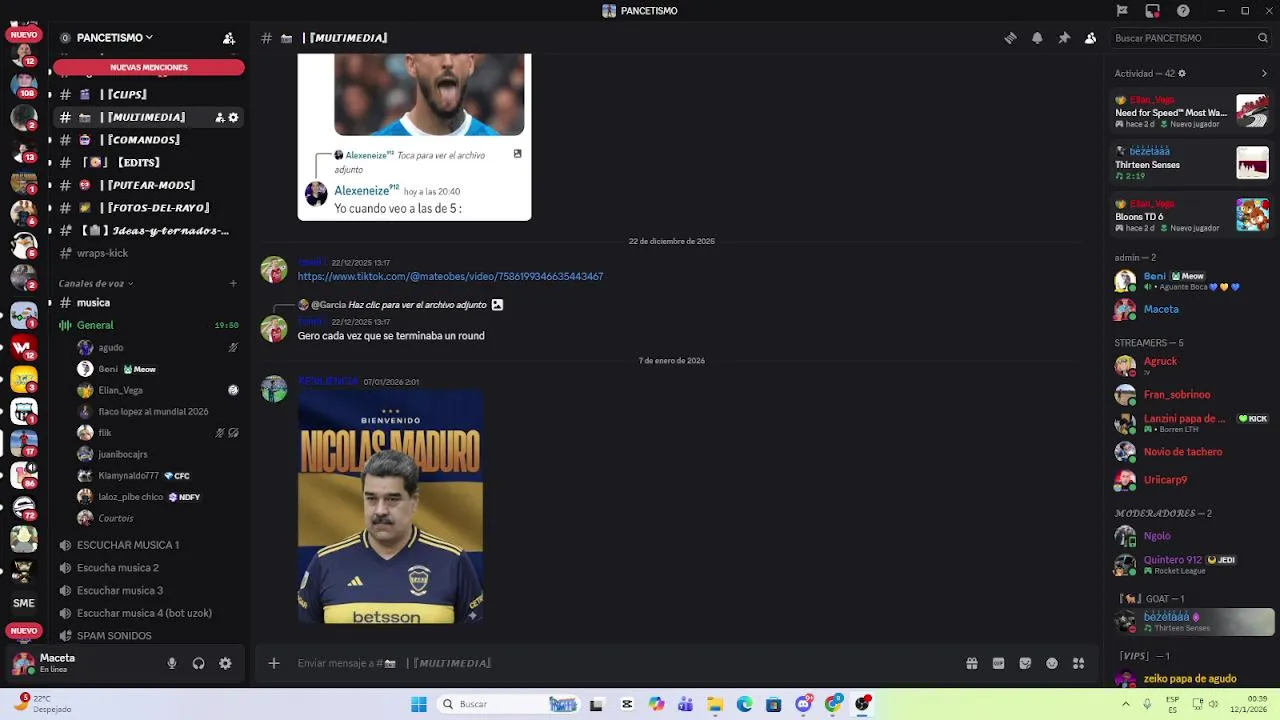Viewport: 1280px width, 720px height.
Task: Open the Threads icon in channel header
Action: 1010,38
